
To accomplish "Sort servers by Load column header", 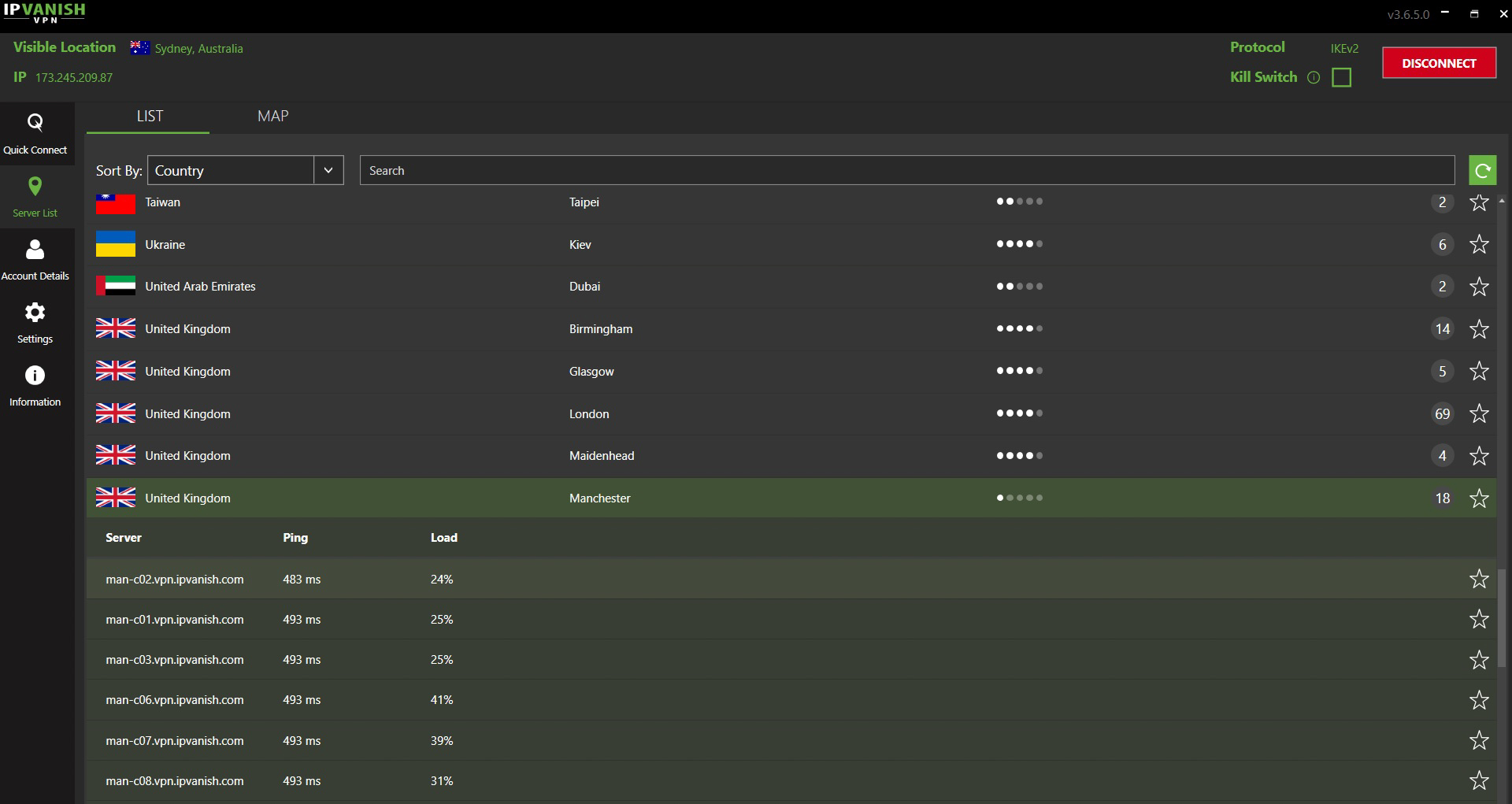I will click(443, 538).
